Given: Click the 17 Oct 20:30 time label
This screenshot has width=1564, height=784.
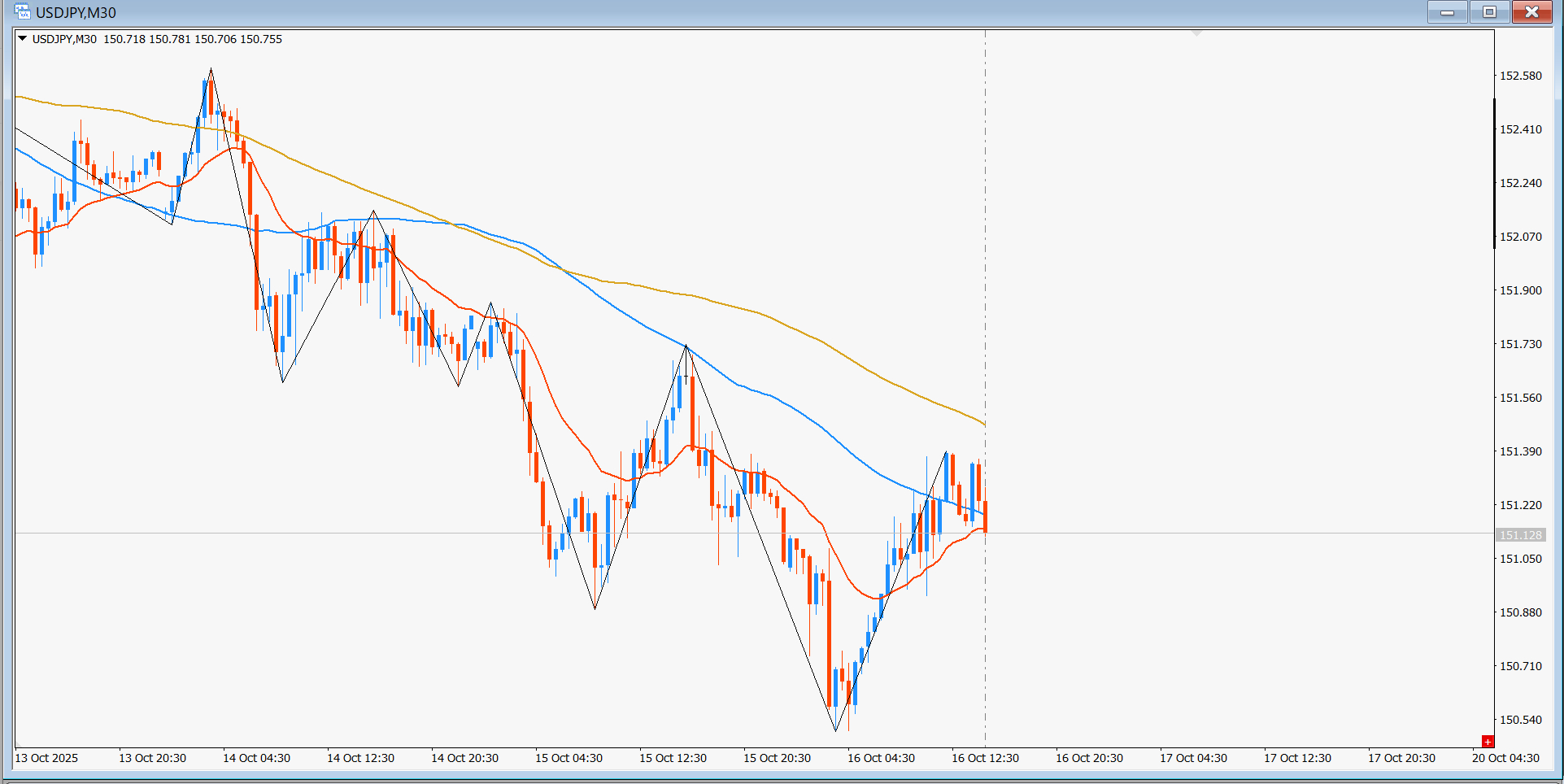Looking at the screenshot, I should pyautogui.click(x=1401, y=758).
